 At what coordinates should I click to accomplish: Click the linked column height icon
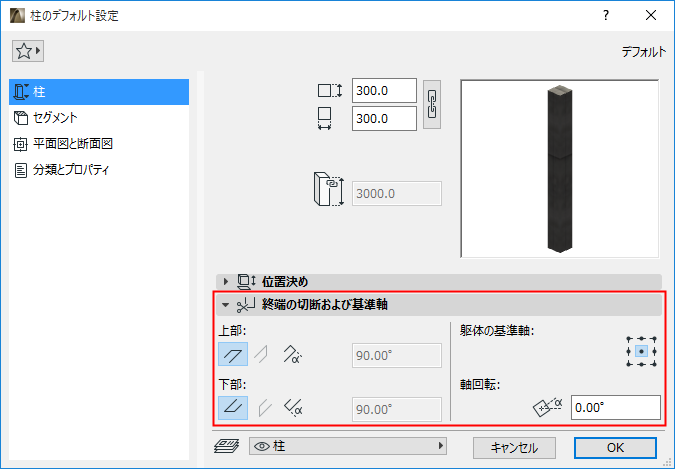(329, 189)
